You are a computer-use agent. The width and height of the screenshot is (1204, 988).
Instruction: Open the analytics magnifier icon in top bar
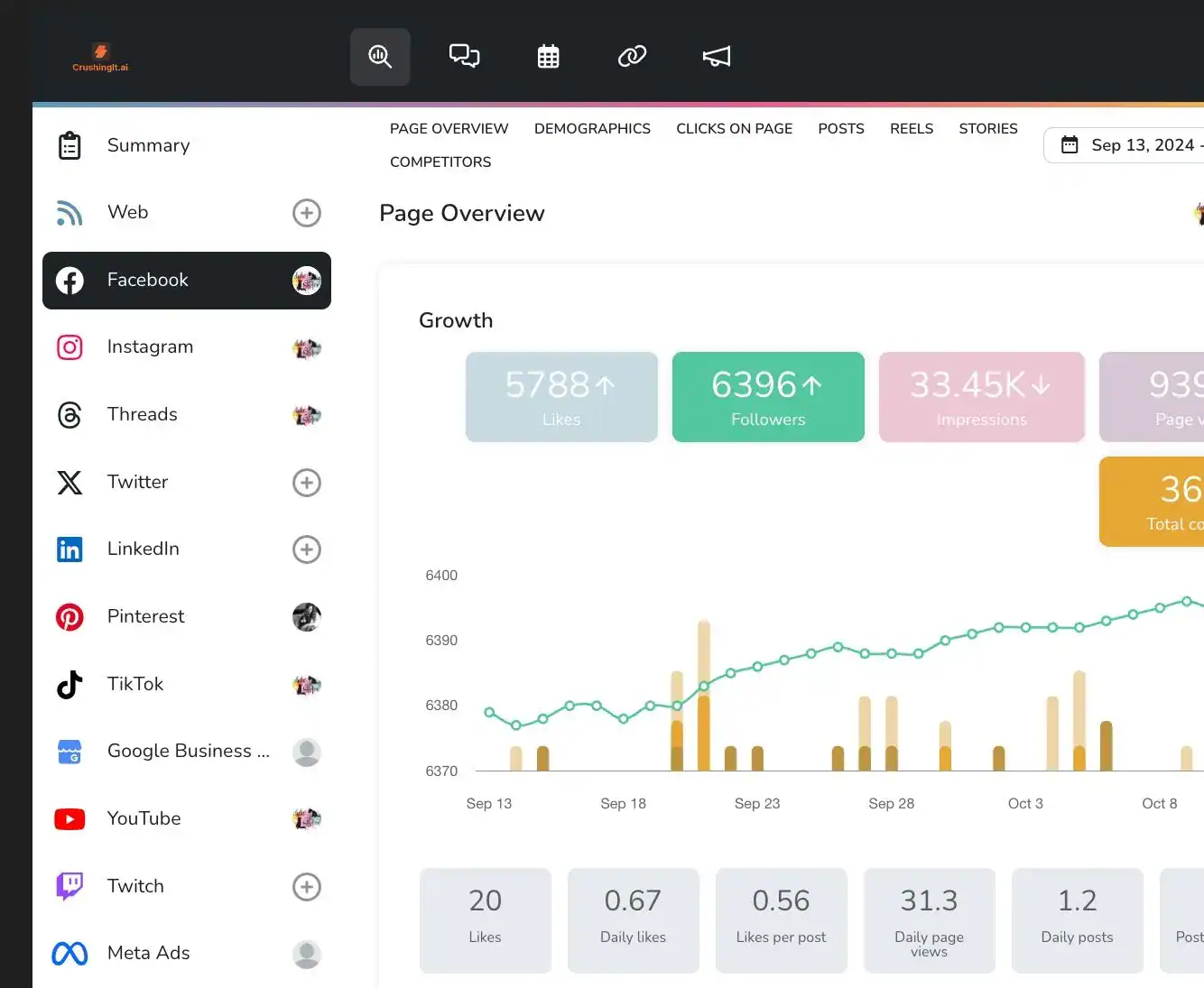(x=380, y=57)
